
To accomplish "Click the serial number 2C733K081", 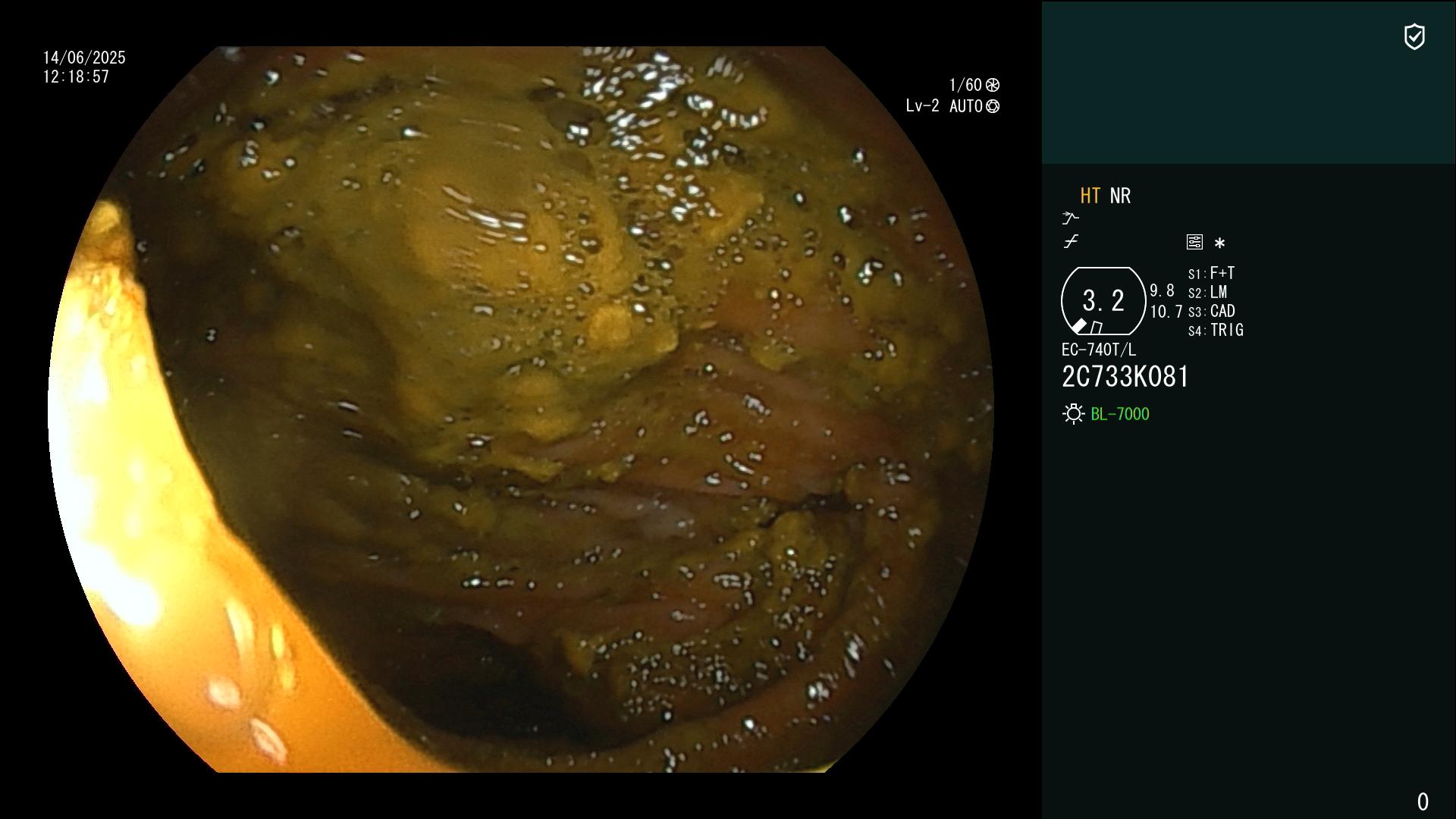I will point(1125,377).
